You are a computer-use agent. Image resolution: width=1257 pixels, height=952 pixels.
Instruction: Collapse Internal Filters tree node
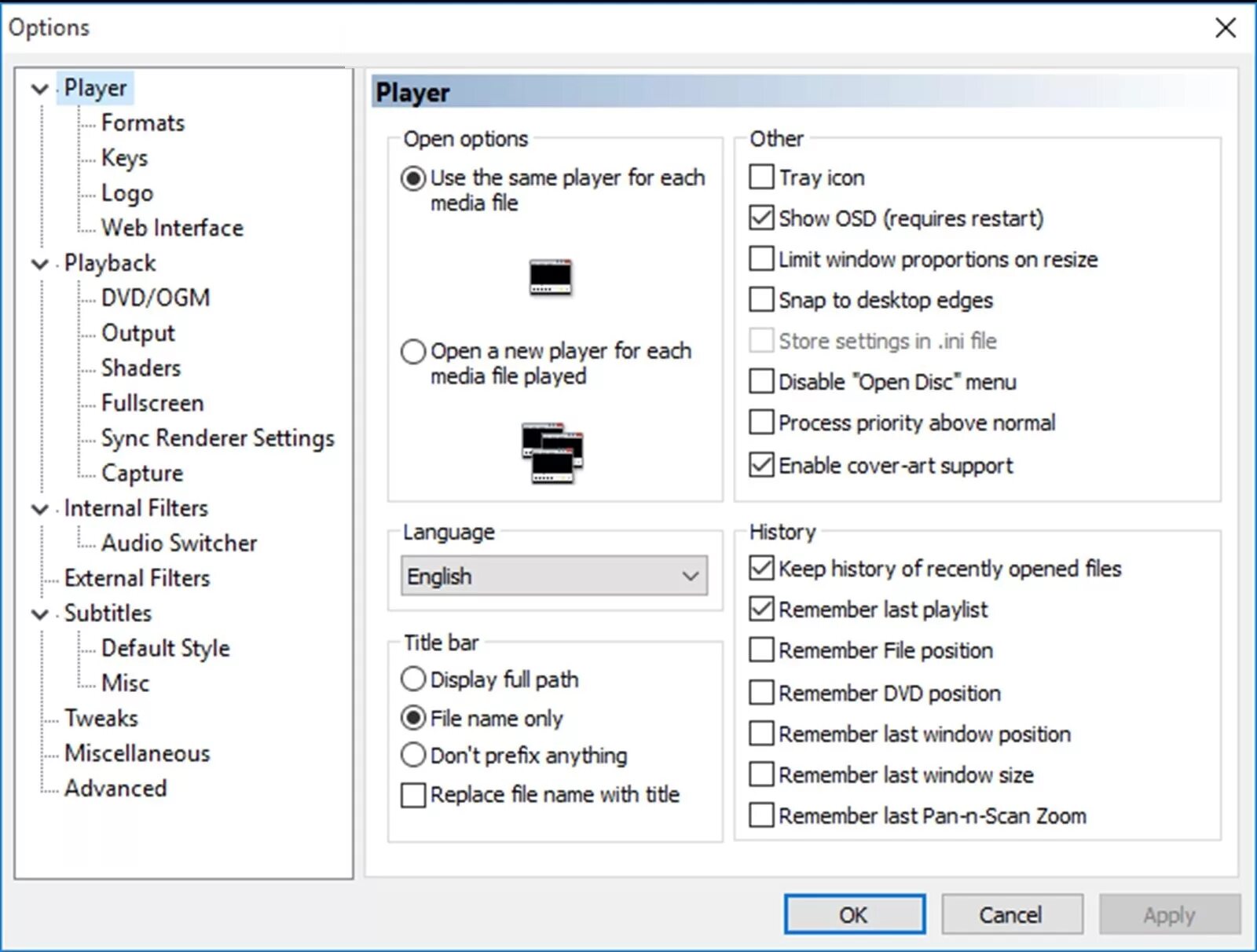39,509
